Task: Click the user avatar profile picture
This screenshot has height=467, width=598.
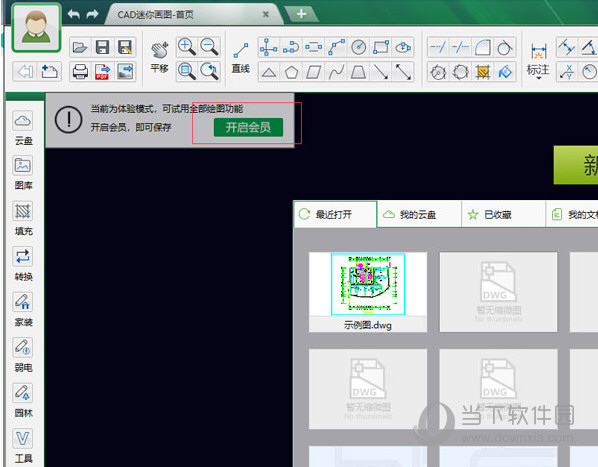Action: pyautogui.click(x=36, y=28)
